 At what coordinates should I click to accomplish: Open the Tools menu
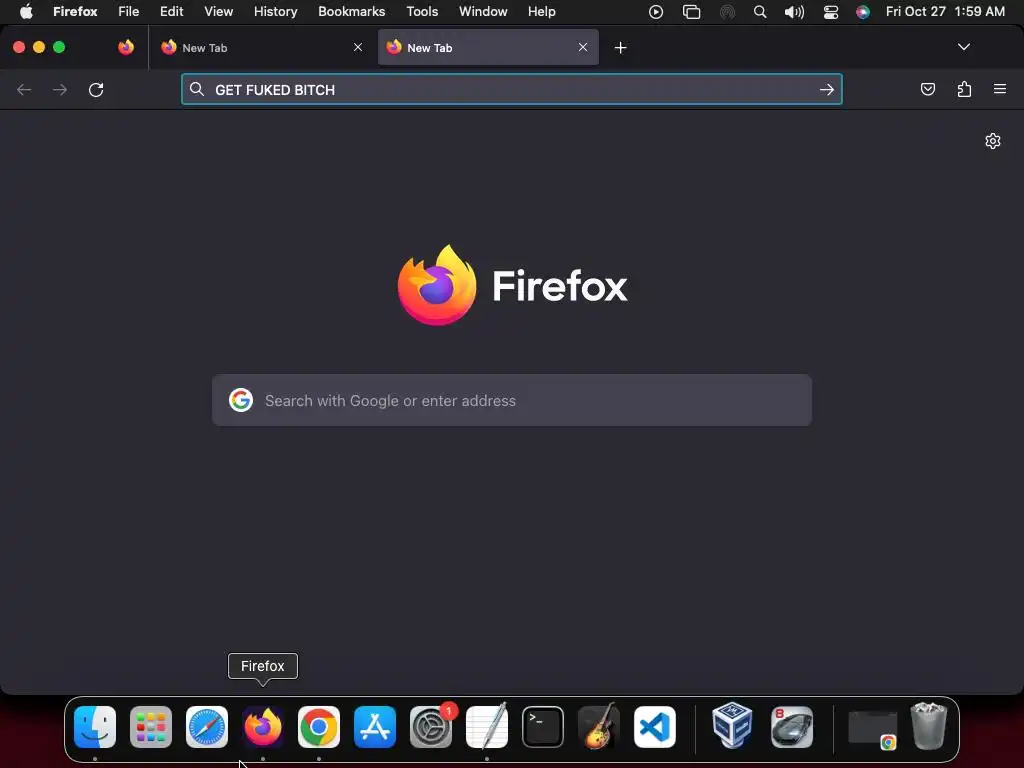[x=422, y=12]
